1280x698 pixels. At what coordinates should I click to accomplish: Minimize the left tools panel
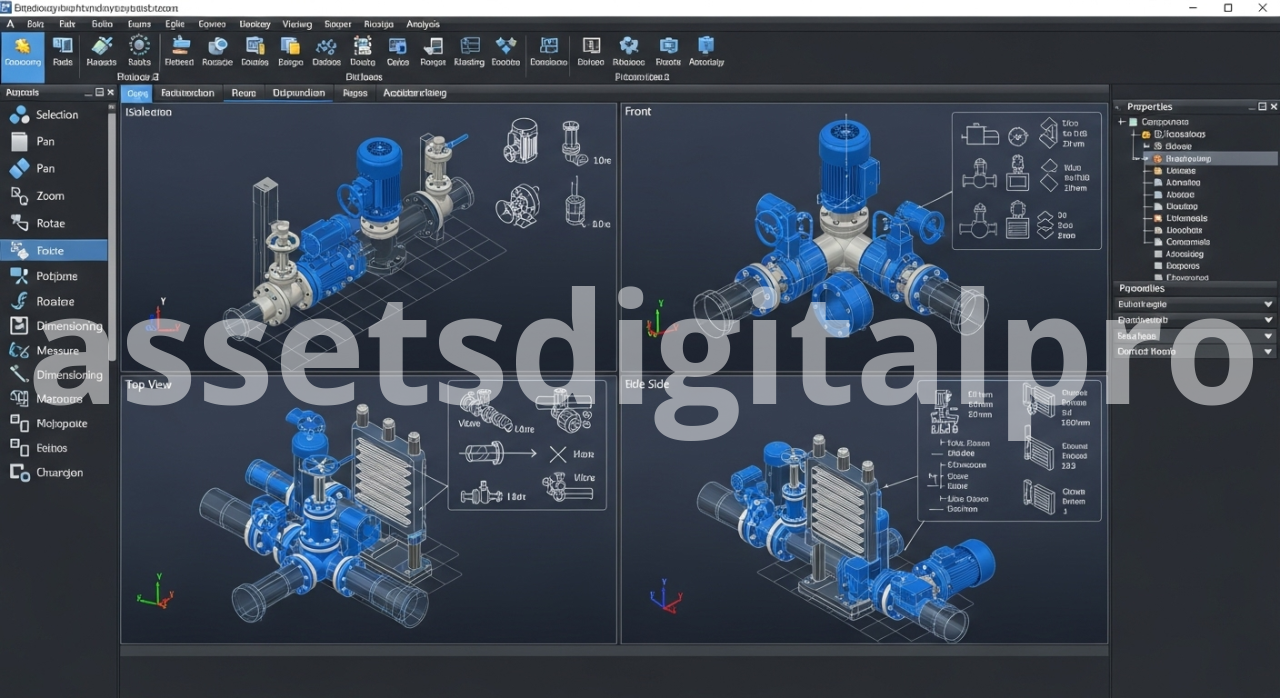click(x=88, y=92)
